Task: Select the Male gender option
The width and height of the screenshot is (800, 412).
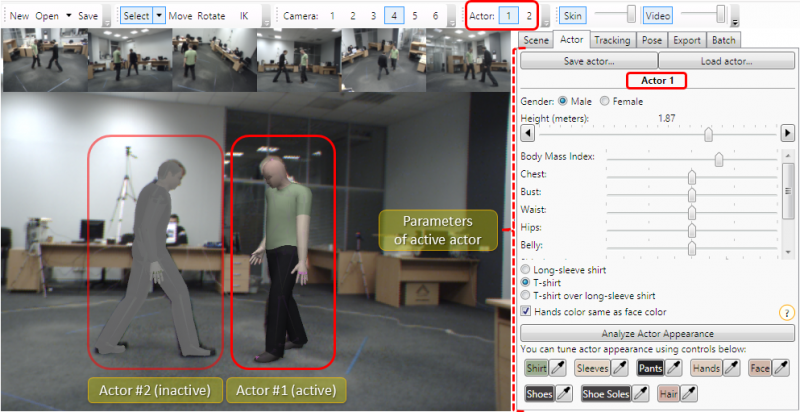Action: (563, 101)
